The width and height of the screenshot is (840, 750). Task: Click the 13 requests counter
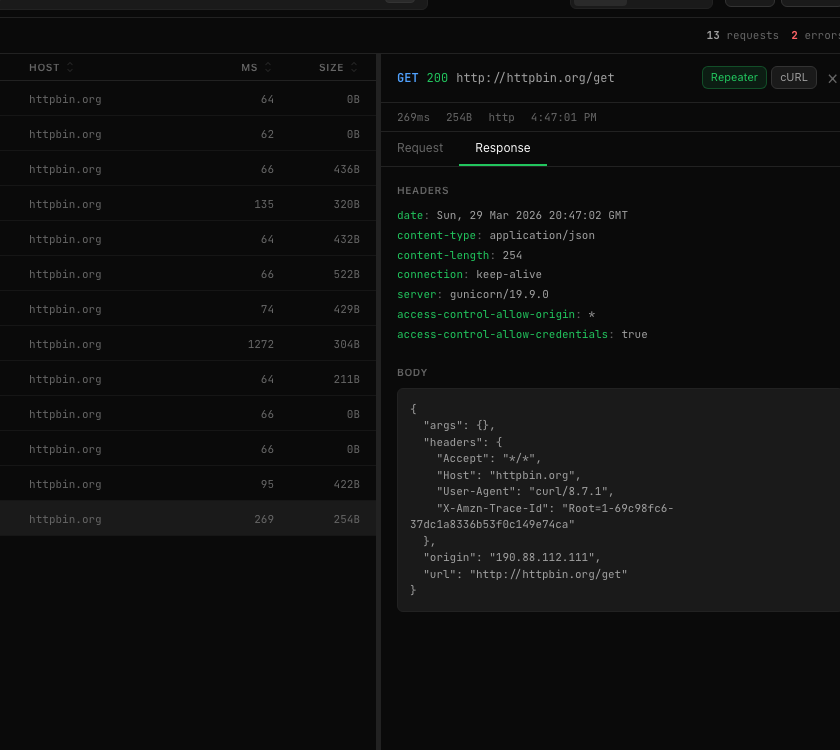pos(742,35)
